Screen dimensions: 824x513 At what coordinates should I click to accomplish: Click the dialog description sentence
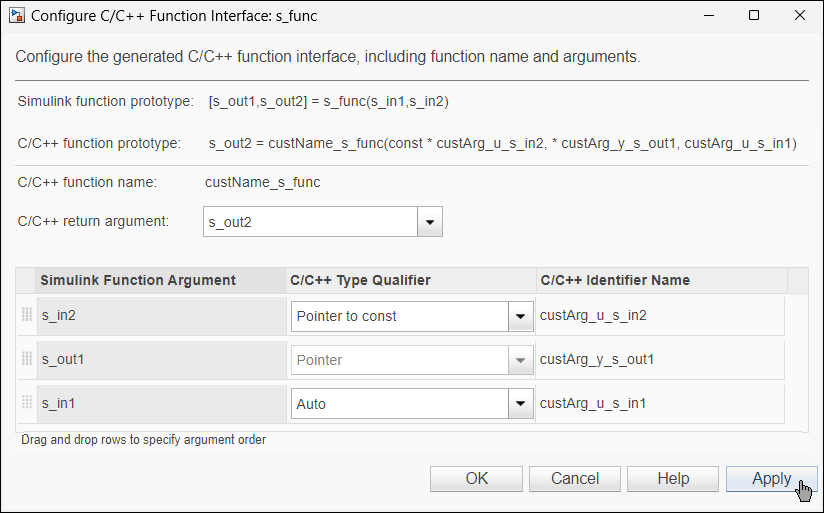(328, 56)
